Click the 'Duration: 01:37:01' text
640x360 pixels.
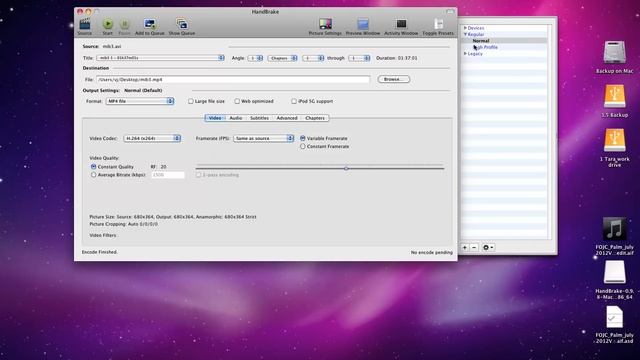(397, 58)
